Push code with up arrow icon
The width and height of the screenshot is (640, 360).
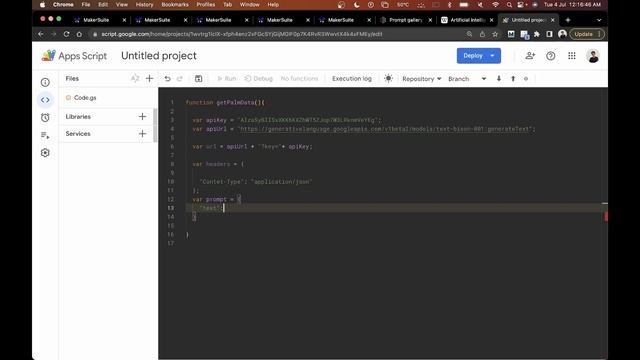pos(513,79)
